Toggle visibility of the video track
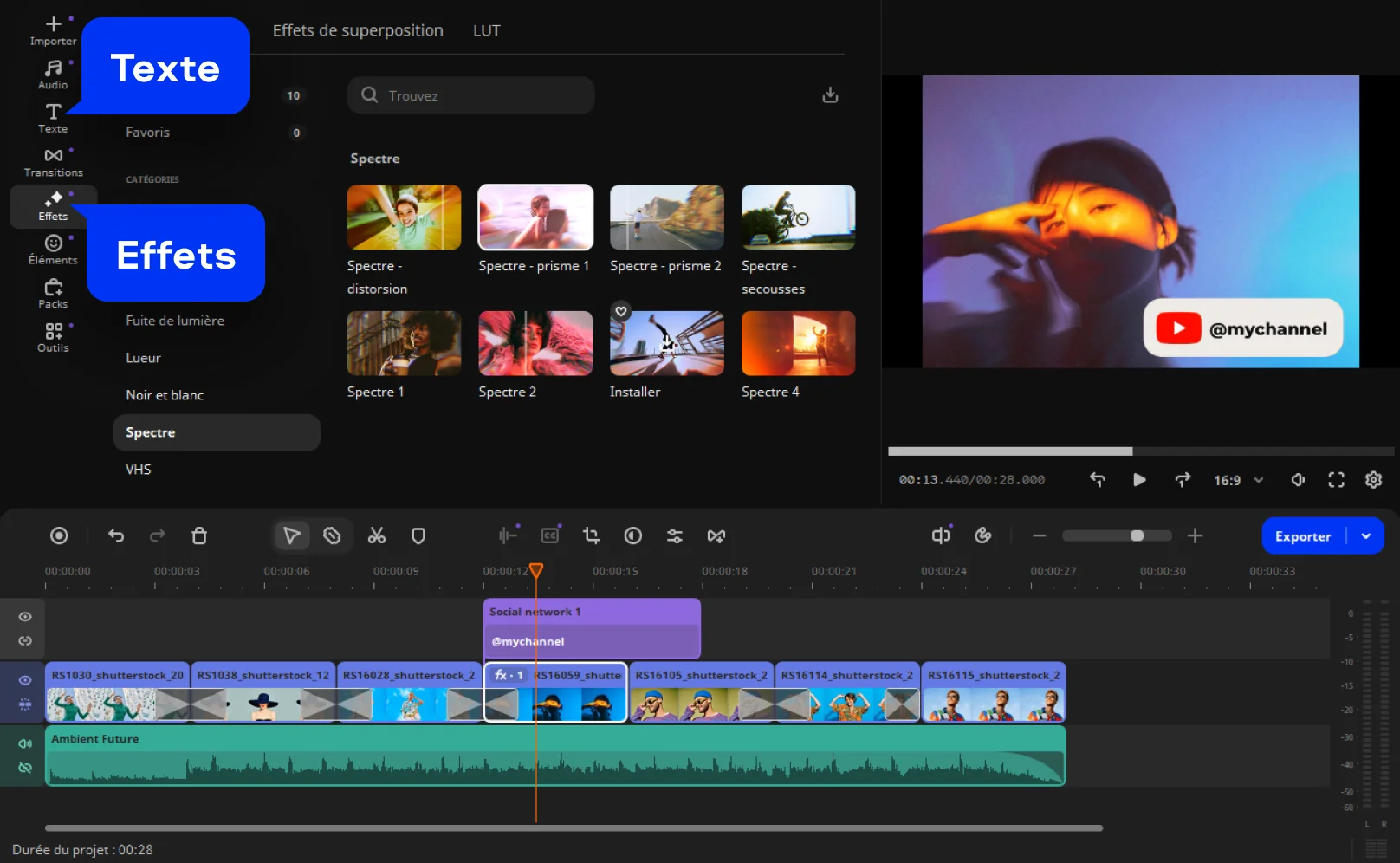1400x863 pixels. pos(25,680)
